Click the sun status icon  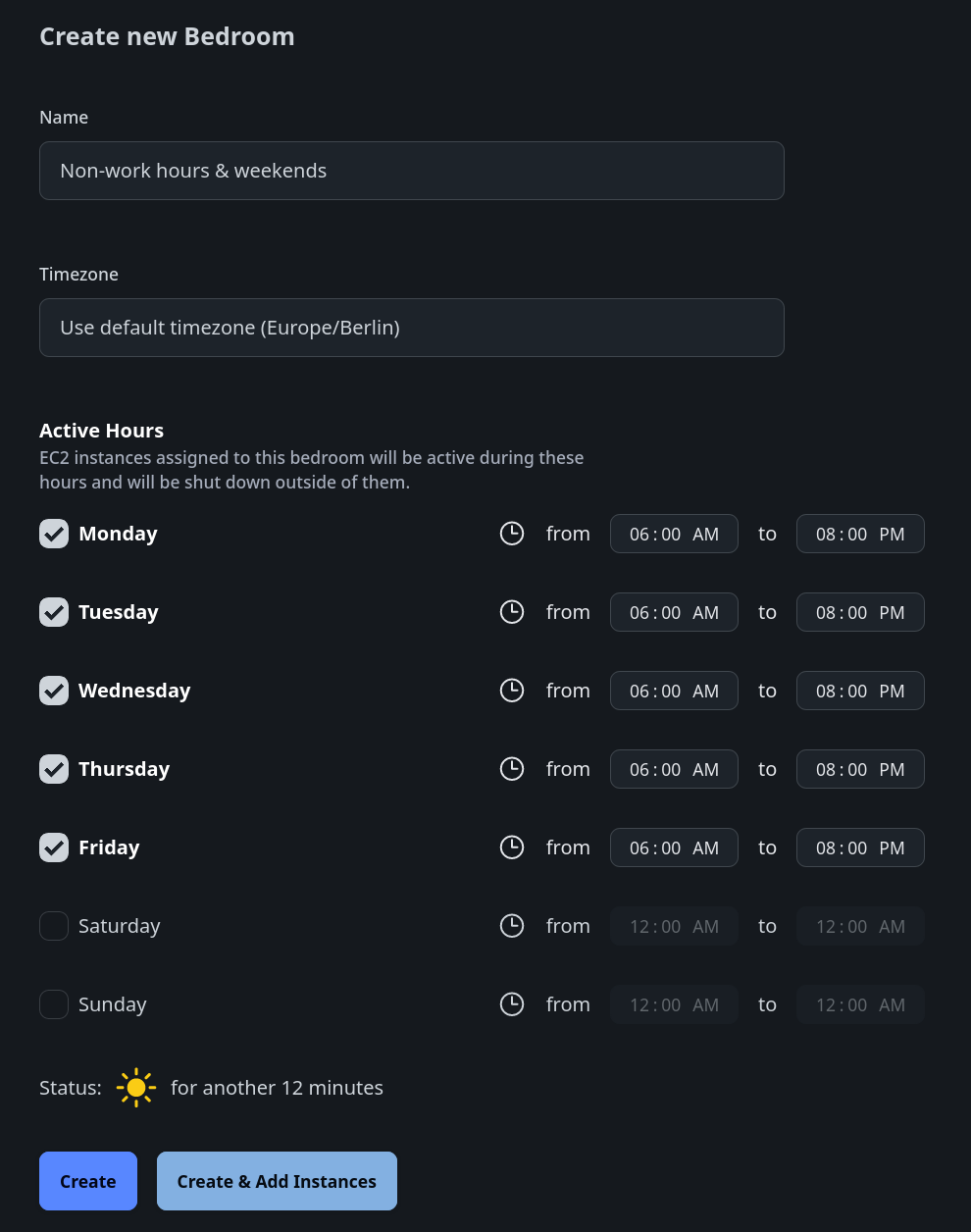(136, 1088)
